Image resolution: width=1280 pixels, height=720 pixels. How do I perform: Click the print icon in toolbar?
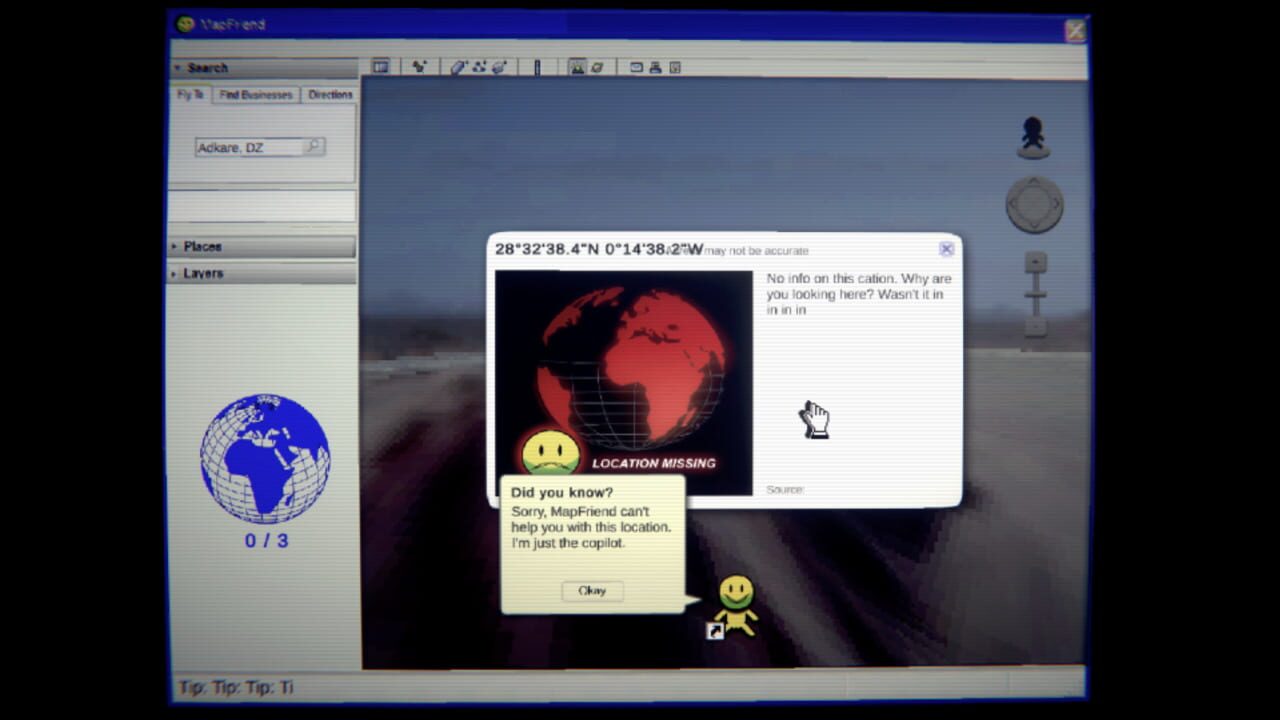[655, 67]
